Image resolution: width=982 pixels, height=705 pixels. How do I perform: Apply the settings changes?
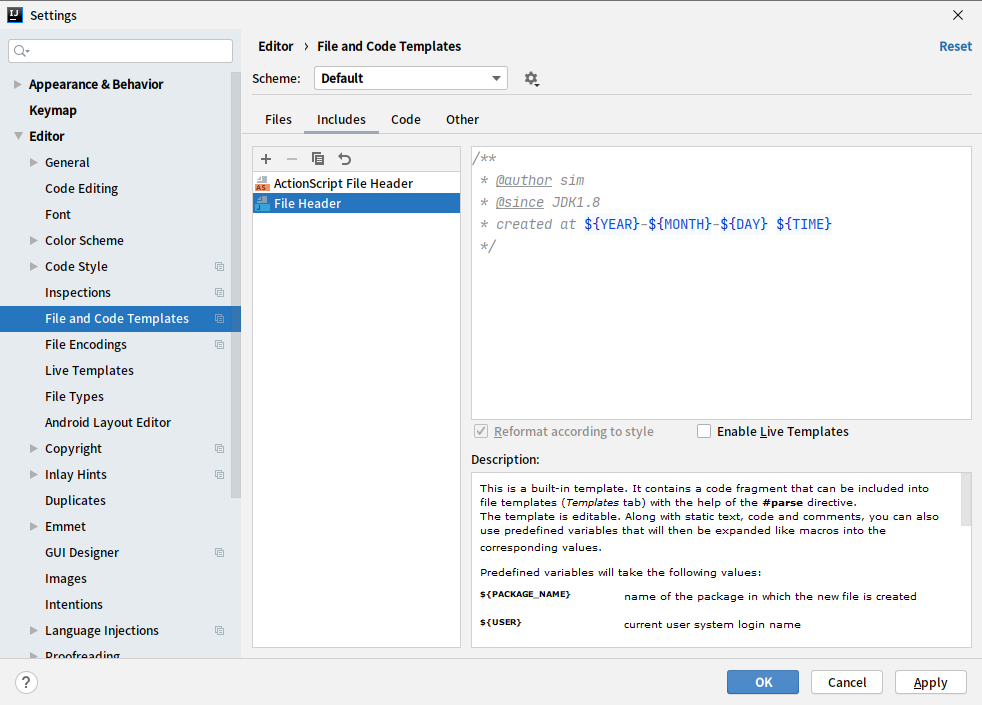pos(931,682)
